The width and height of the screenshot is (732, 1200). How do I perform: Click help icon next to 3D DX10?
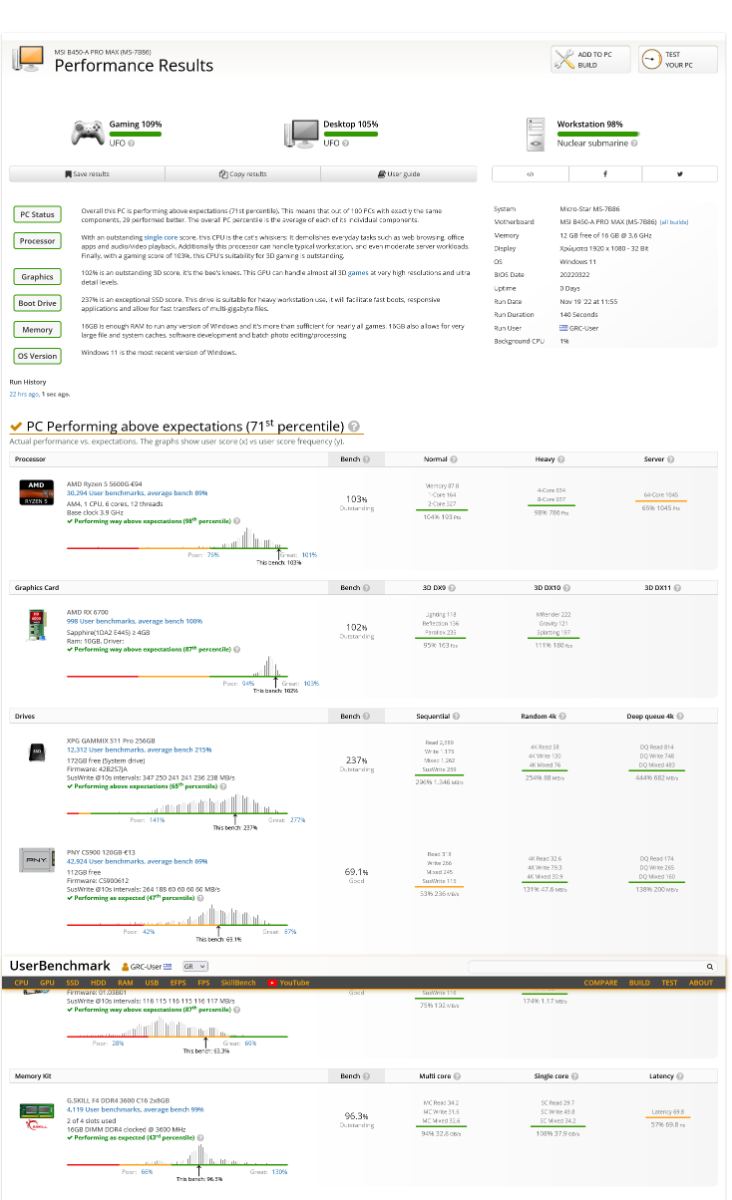tap(569, 588)
